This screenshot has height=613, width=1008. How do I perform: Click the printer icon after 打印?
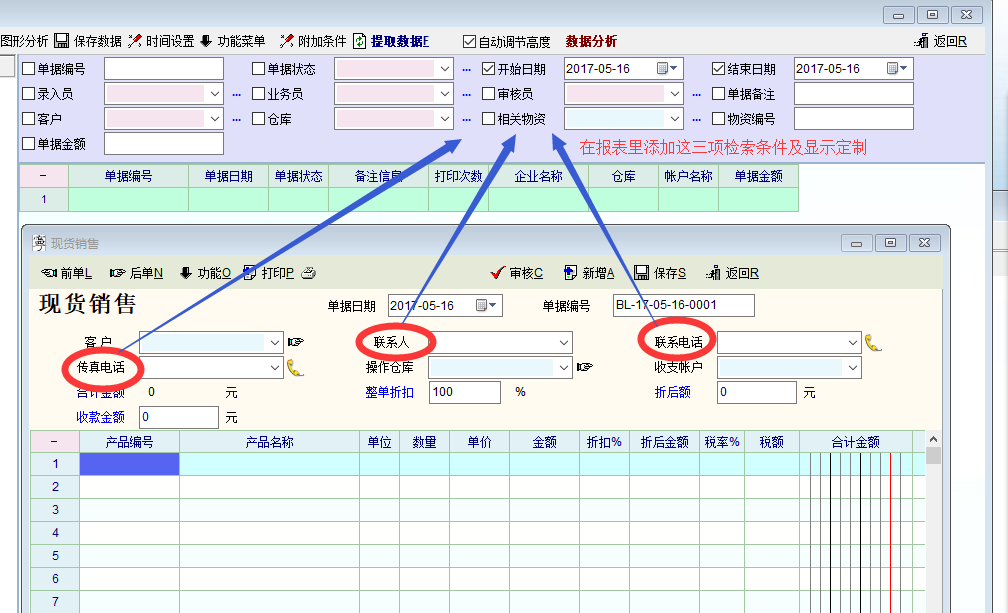coord(309,273)
